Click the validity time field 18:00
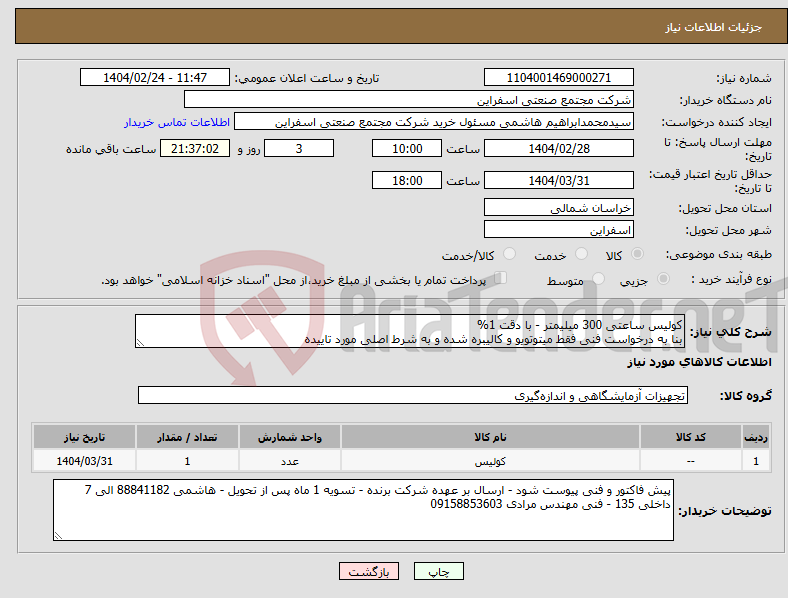Screen dimensions: 788x598 click(x=407, y=180)
